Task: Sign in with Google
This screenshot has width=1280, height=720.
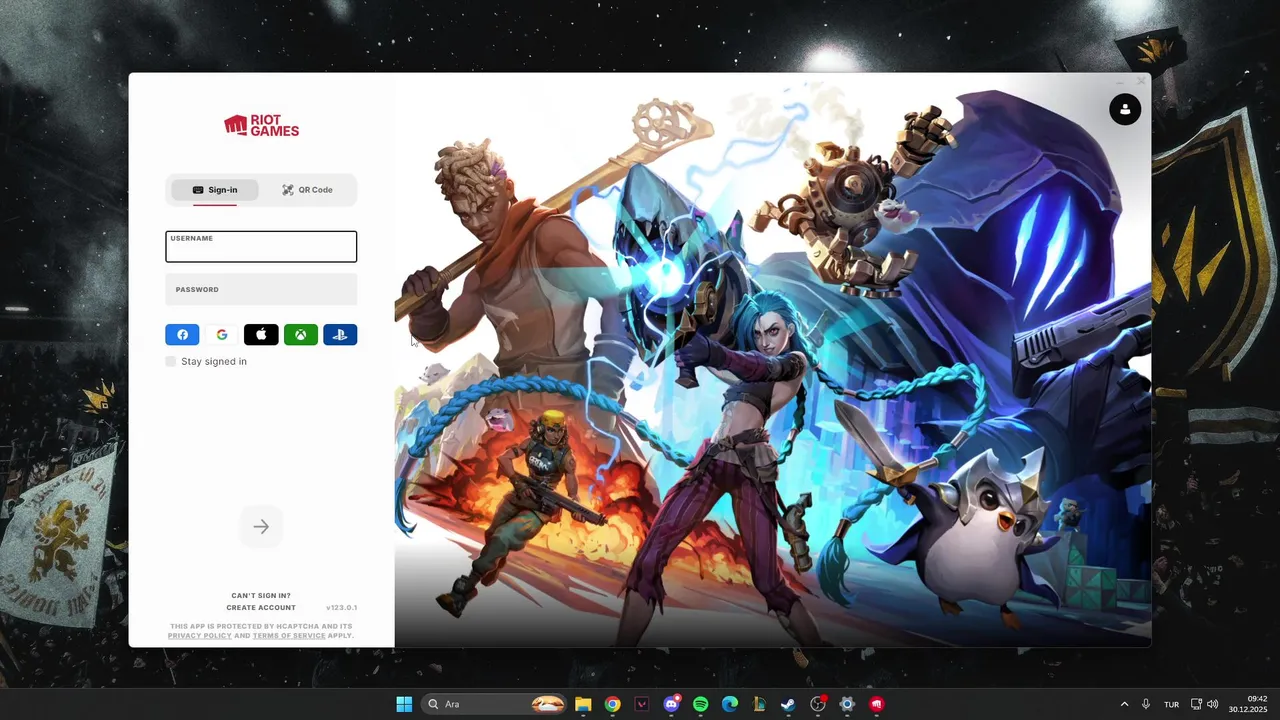Action: pos(222,335)
